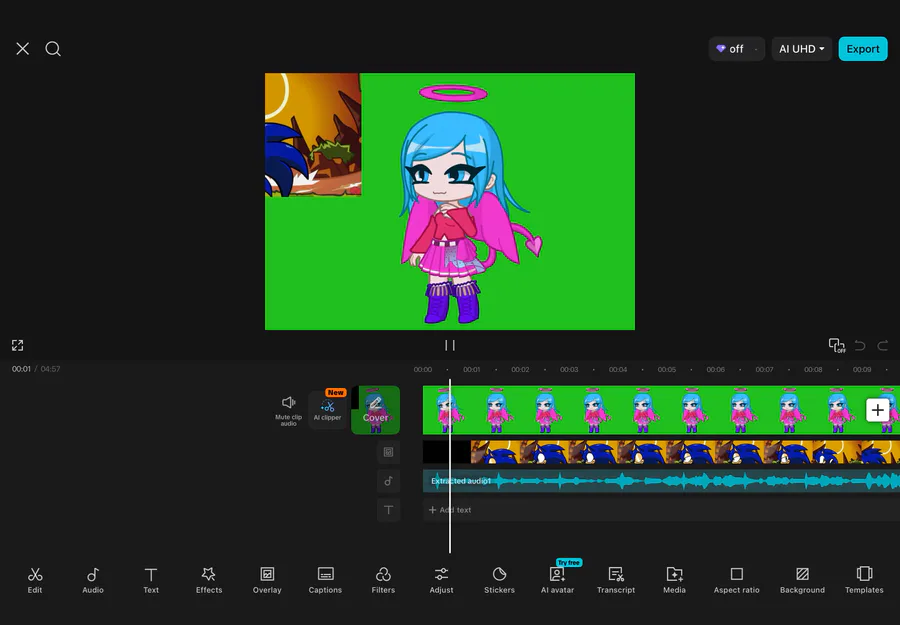Redo the last action

[x=883, y=345]
